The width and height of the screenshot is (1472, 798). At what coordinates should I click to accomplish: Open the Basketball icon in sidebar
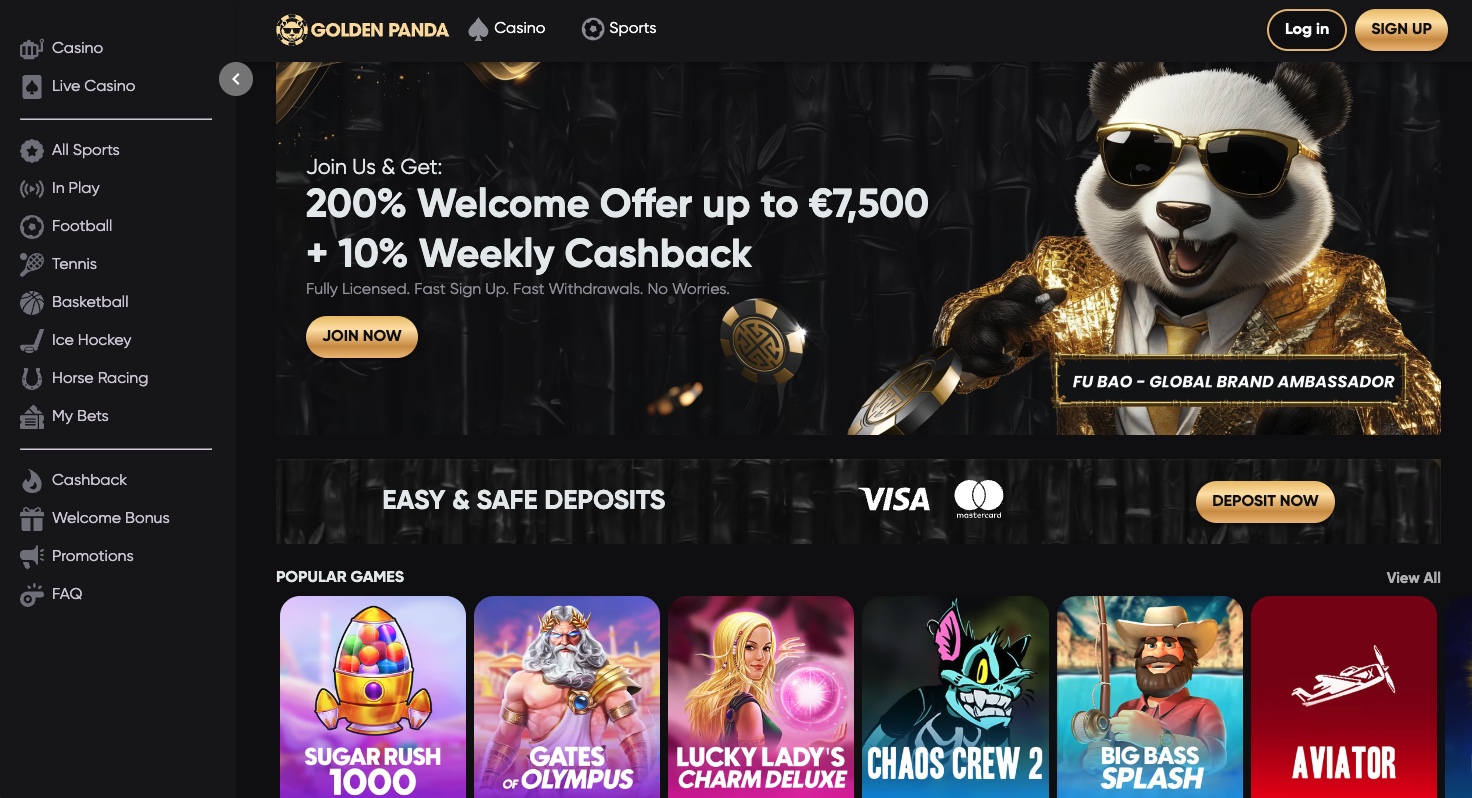(x=32, y=302)
